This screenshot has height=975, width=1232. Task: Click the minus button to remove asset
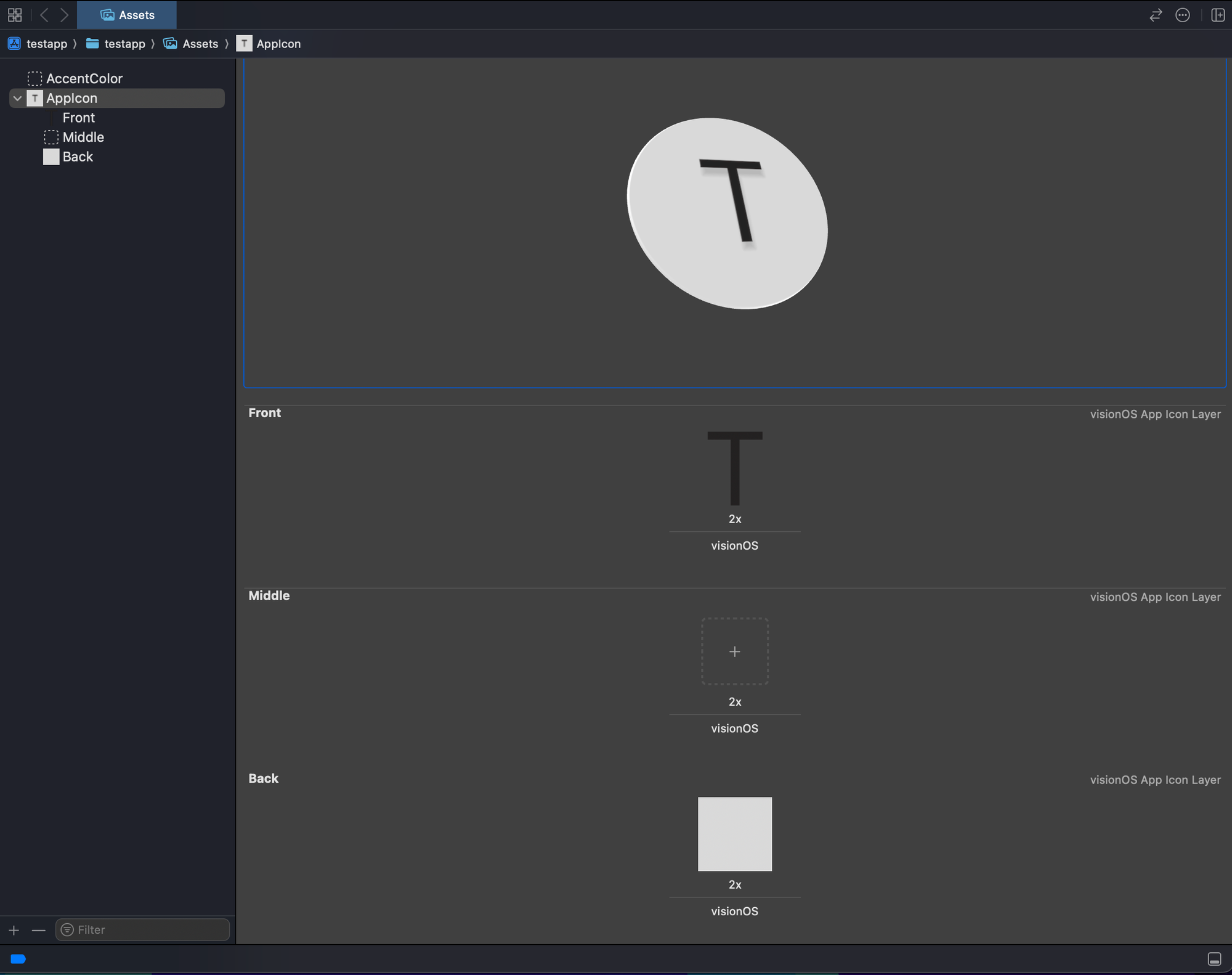[38, 930]
